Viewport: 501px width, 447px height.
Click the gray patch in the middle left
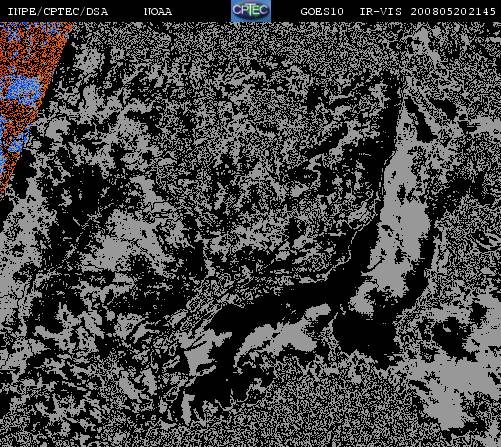pyautogui.click(x=117, y=247)
